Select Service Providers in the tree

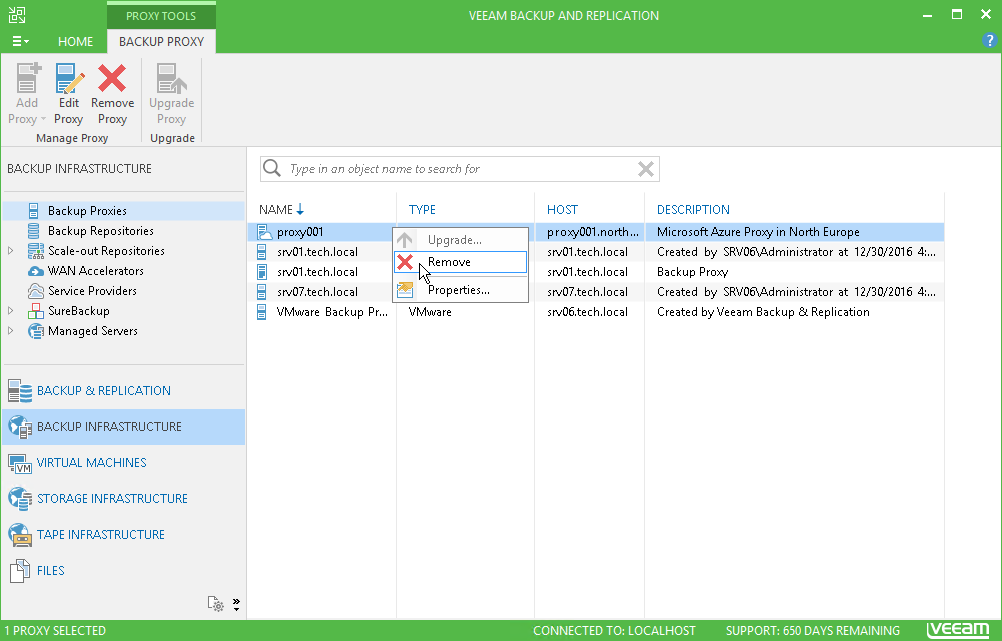coord(93,291)
